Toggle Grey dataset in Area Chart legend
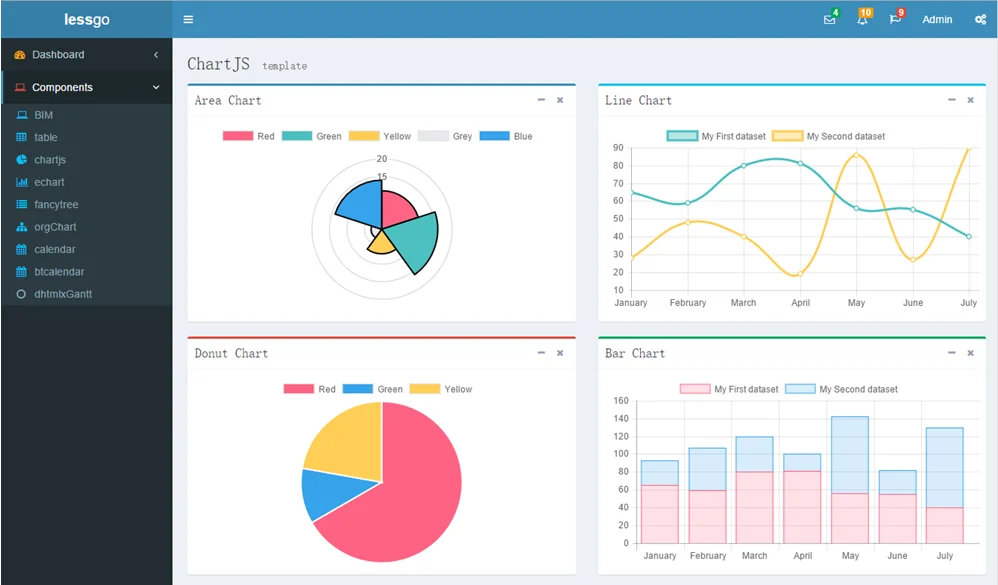This screenshot has width=998, height=585. [x=445, y=136]
